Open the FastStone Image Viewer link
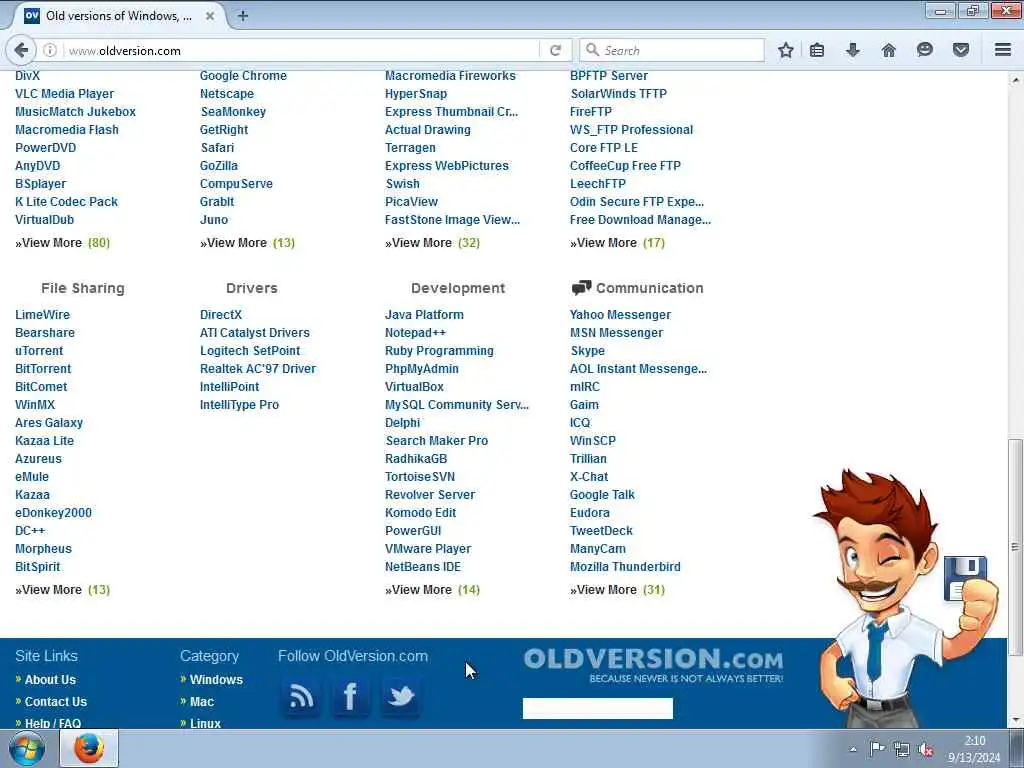Image resolution: width=1024 pixels, height=768 pixels. point(453,220)
